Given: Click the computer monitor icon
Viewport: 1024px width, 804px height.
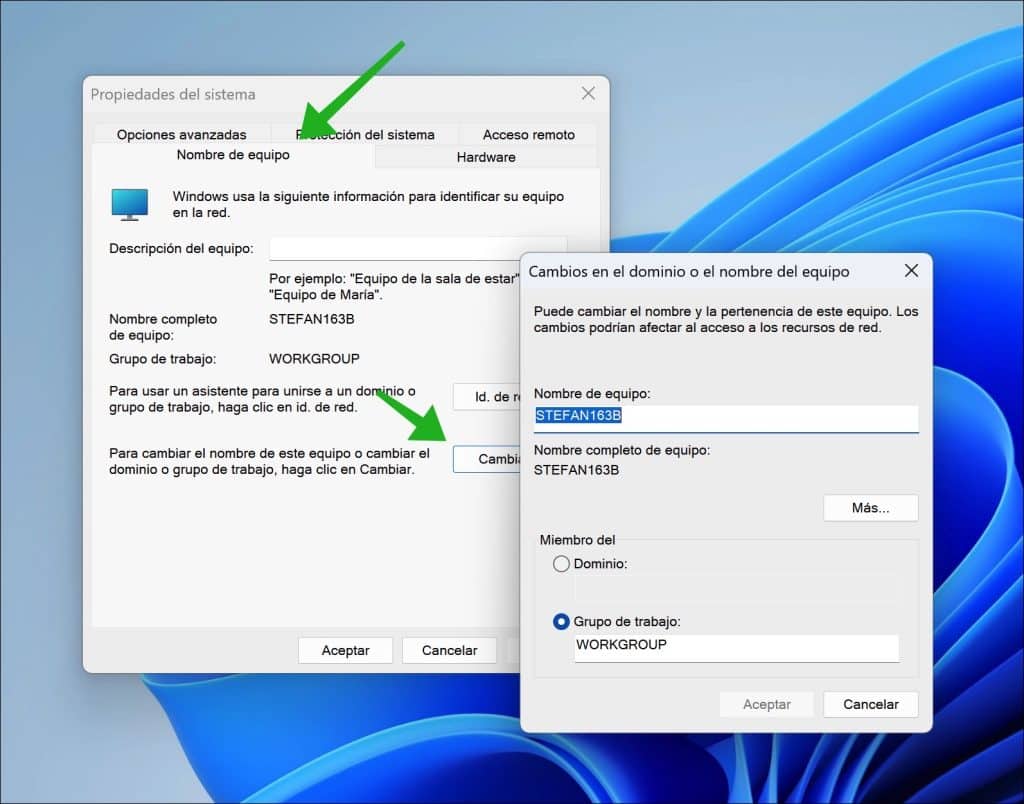Looking at the screenshot, I should 130,204.
